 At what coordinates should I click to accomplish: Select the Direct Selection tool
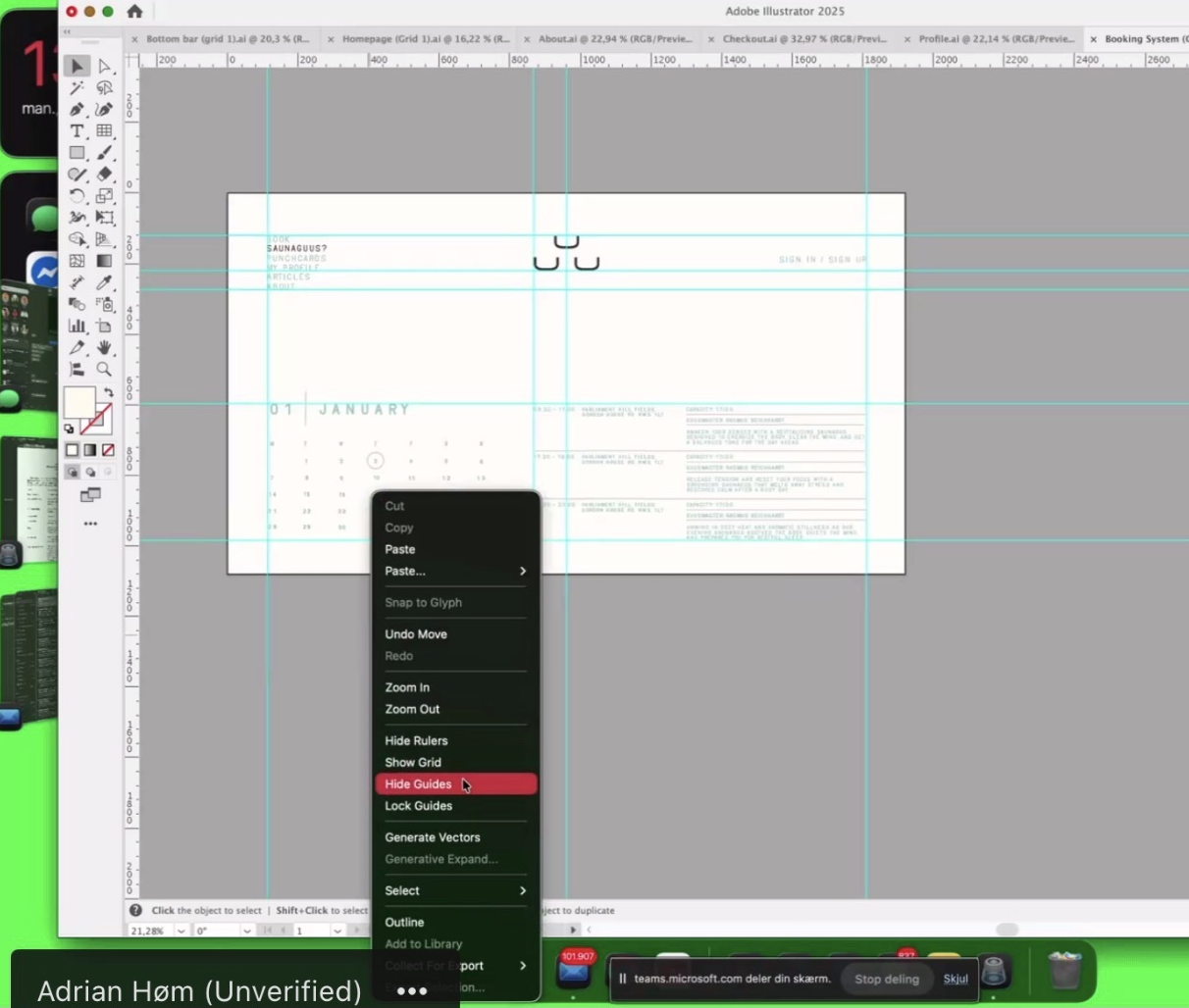(104, 67)
